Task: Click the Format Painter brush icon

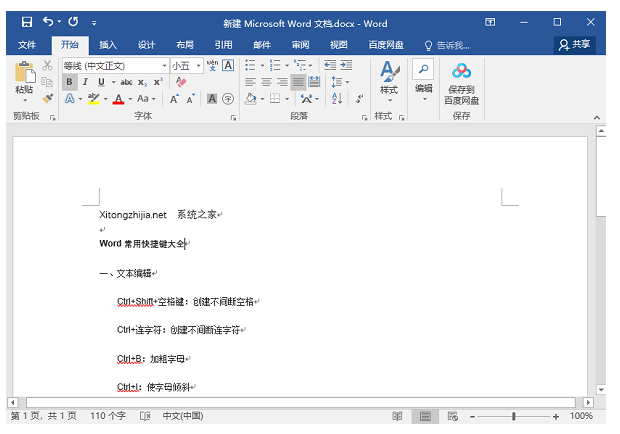Action: (47, 99)
